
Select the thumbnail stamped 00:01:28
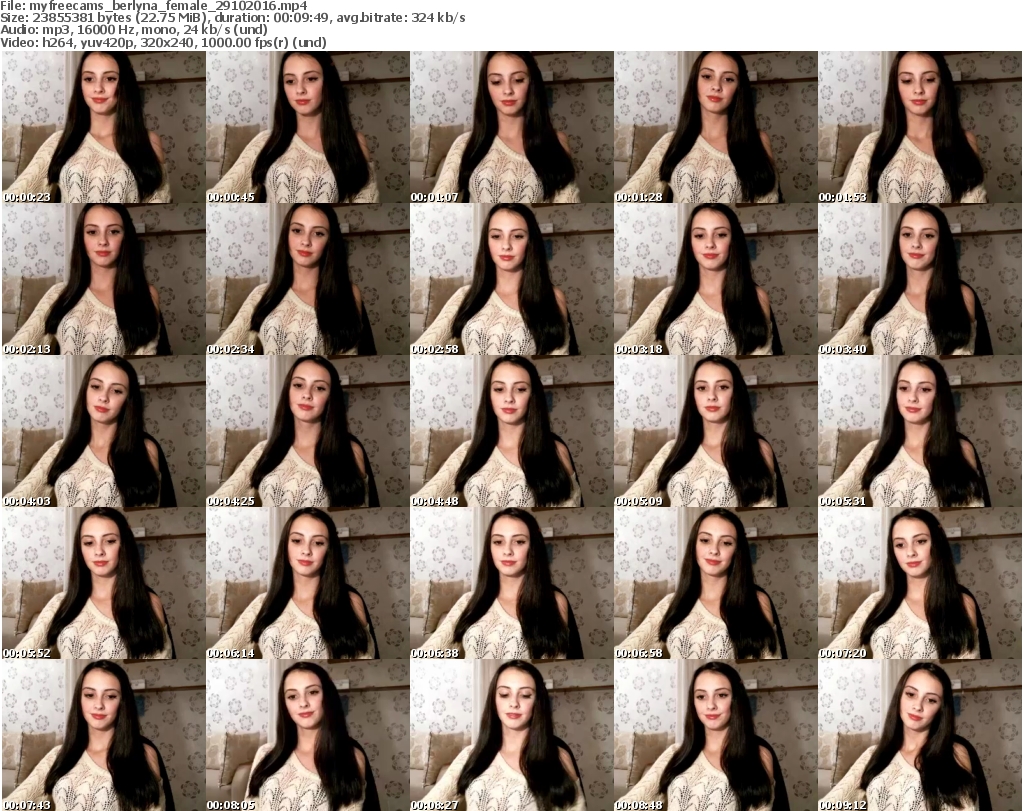[x=715, y=127]
